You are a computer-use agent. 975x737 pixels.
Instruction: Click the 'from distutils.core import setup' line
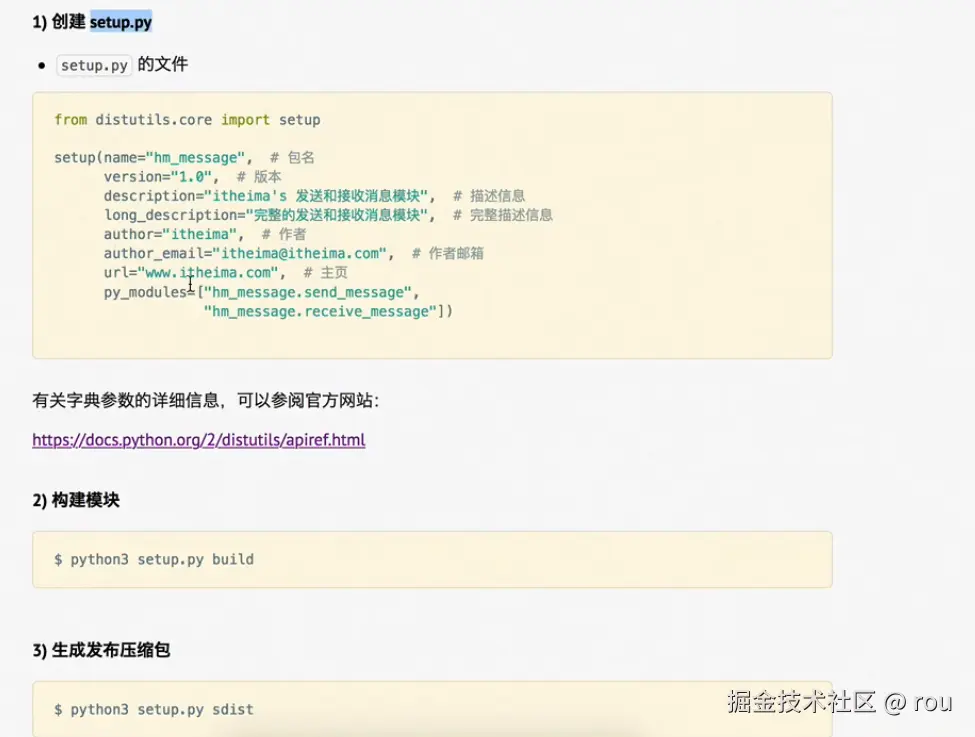coord(187,119)
